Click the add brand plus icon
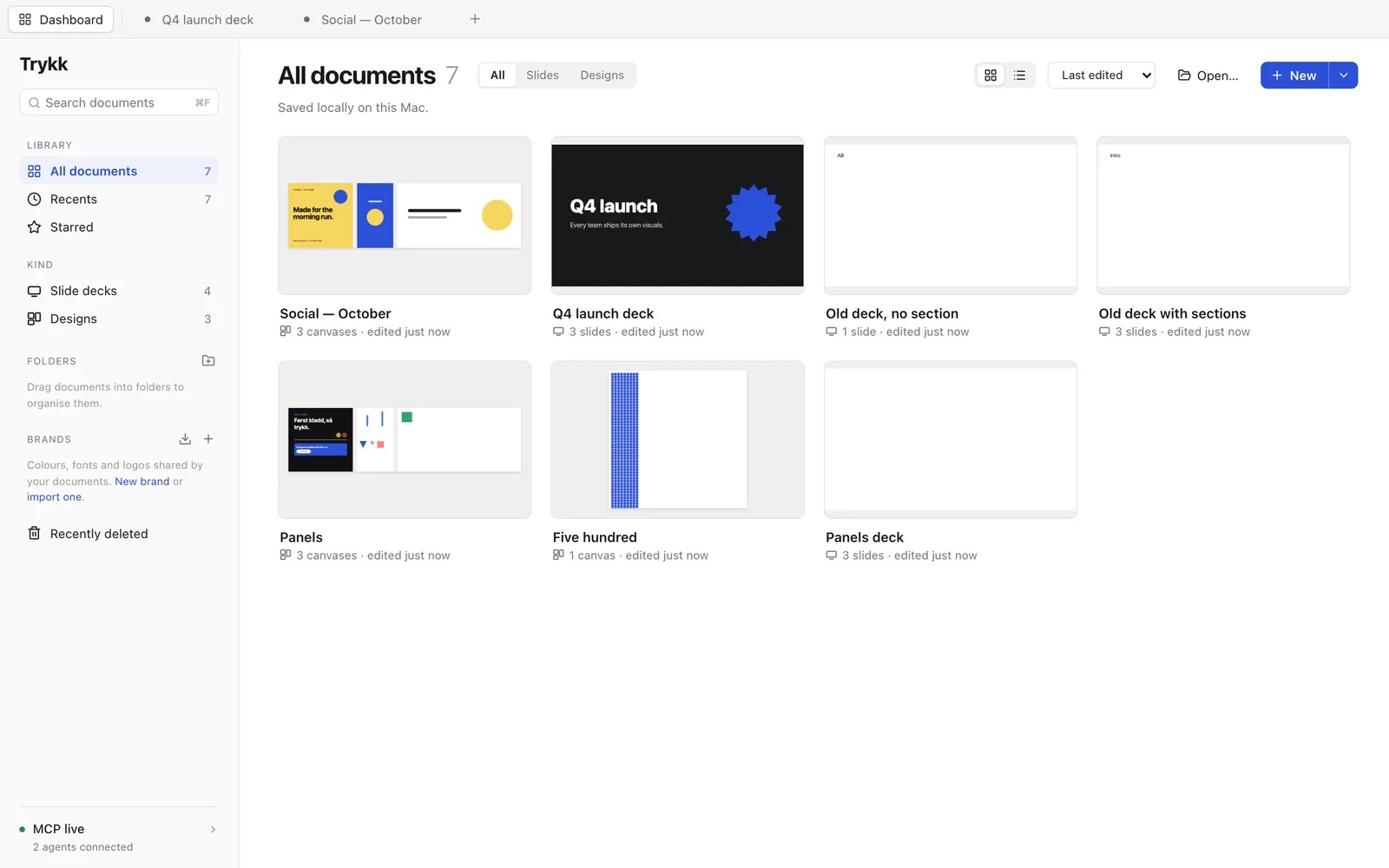Viewport: 1389px width, 868px height. [x=208, y=439]
